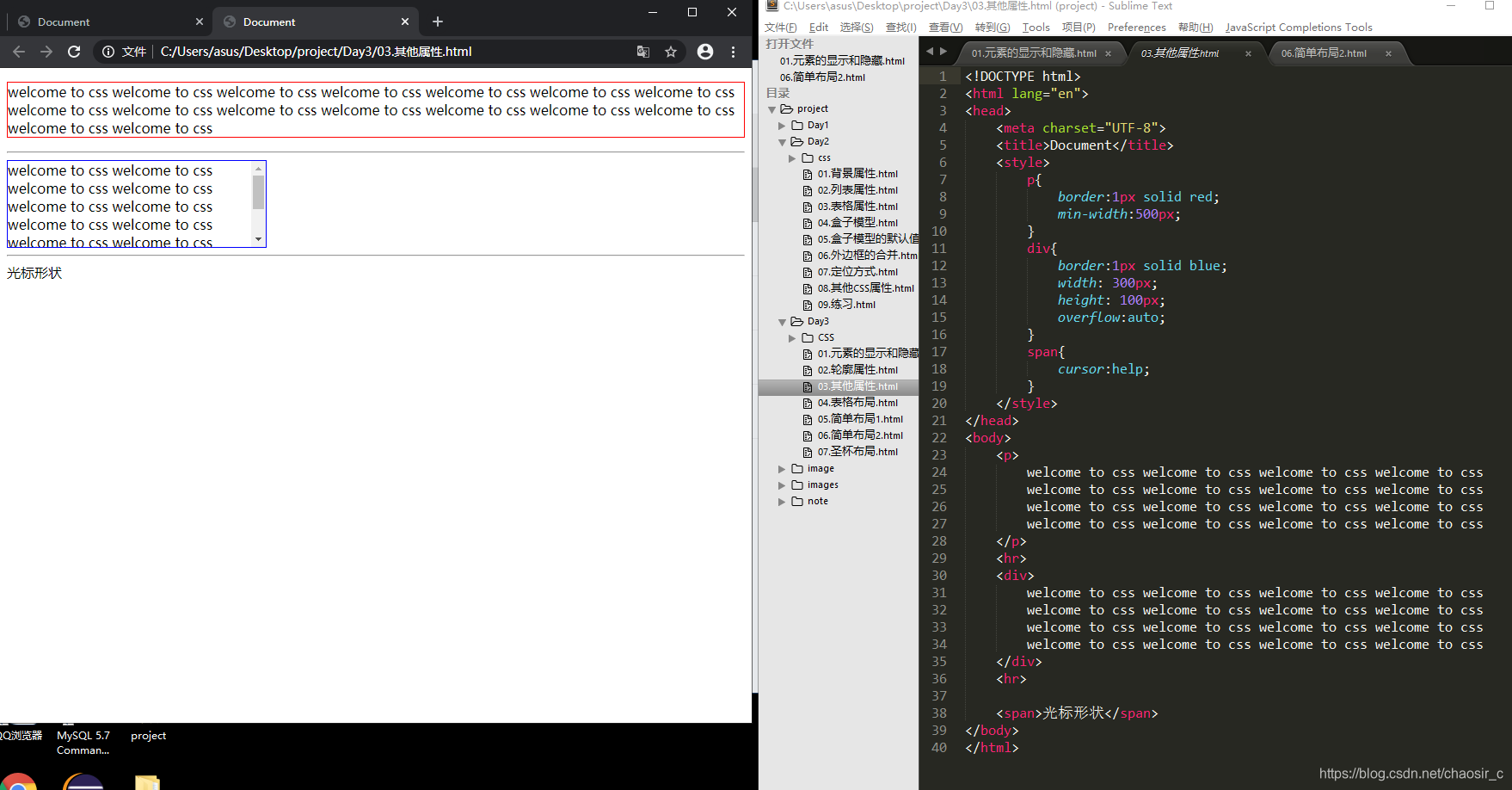Open the site information icon in address bar

point(108,52)
